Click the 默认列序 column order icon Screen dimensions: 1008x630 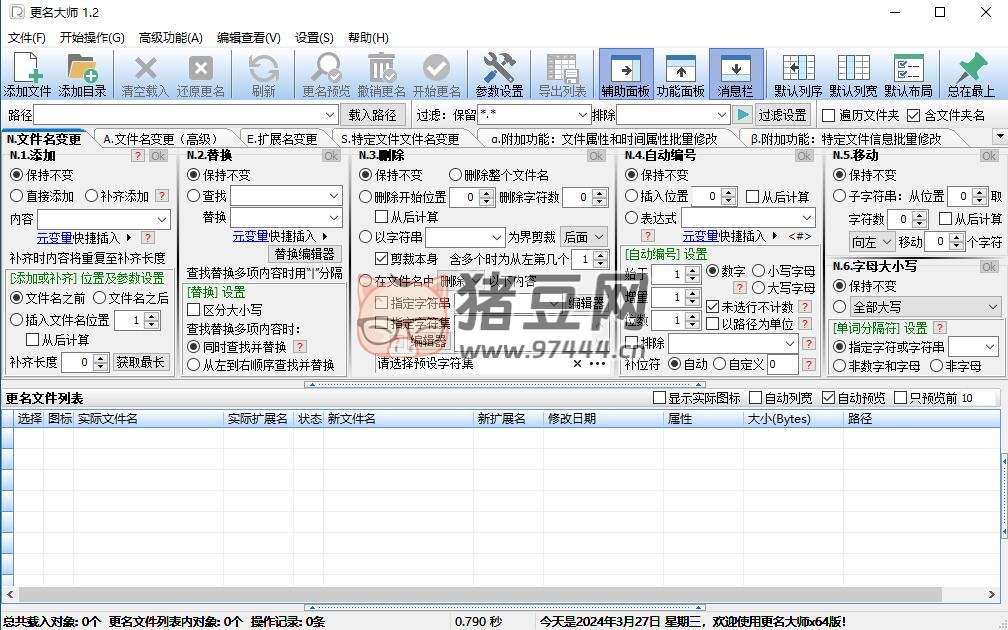798,68
